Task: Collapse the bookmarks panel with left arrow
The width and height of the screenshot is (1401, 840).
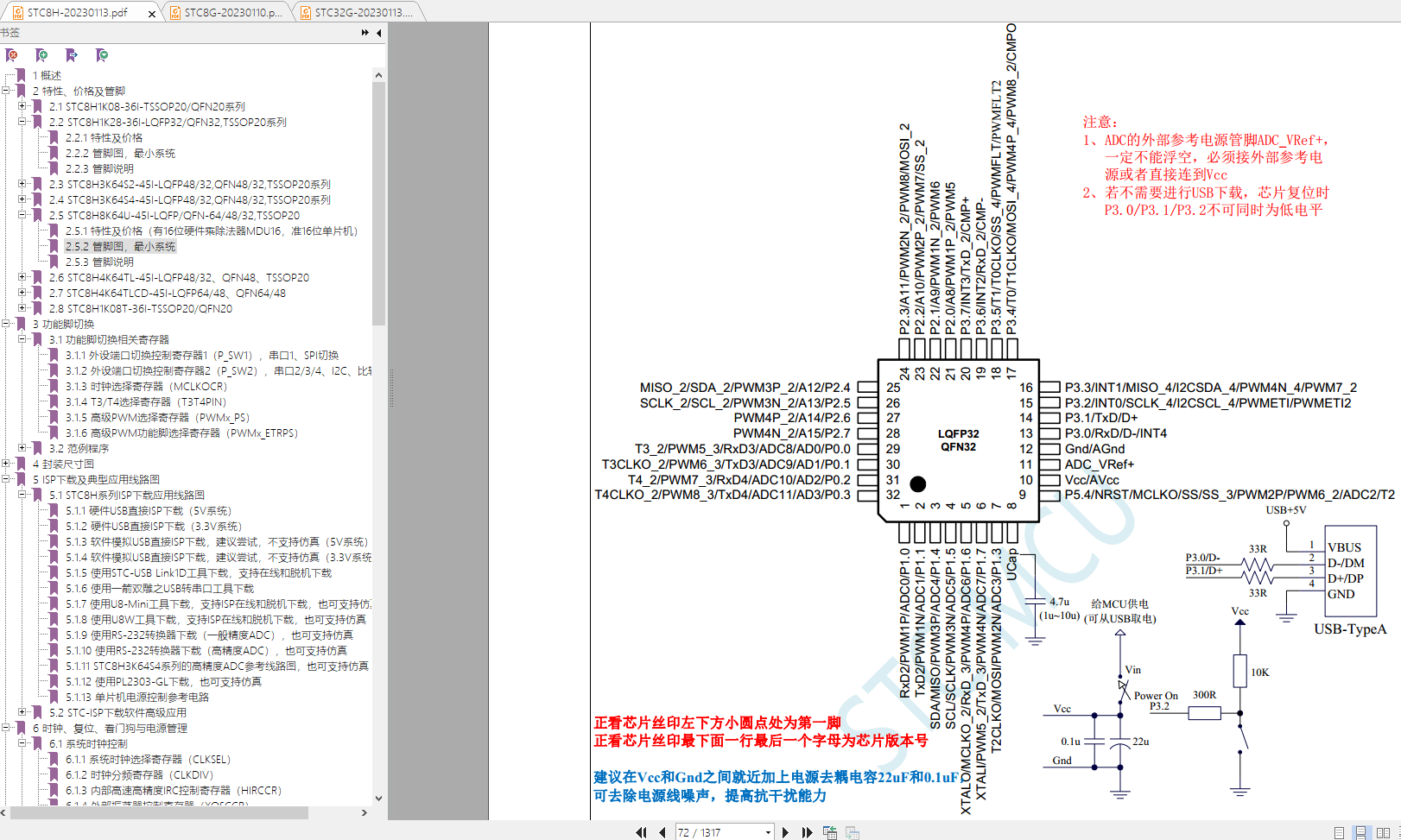Action: click(x=378, y=33)
